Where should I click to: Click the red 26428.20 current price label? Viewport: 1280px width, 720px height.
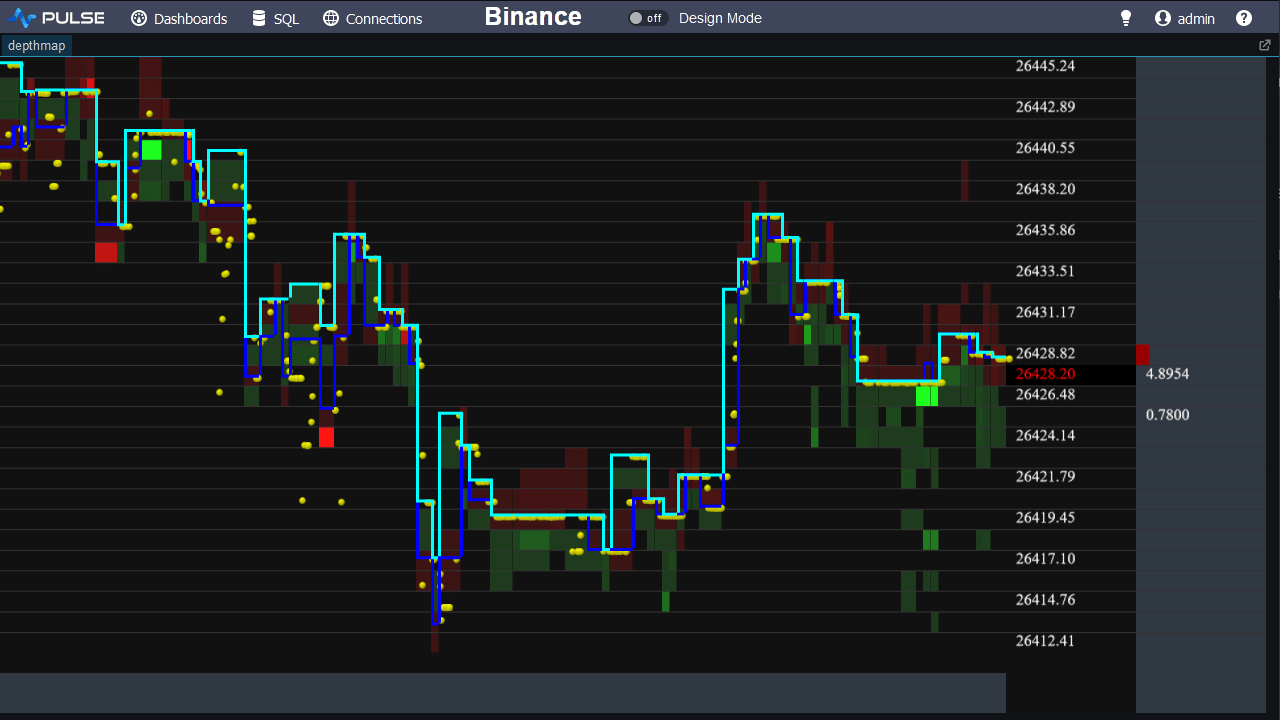tap(1045, 374)
